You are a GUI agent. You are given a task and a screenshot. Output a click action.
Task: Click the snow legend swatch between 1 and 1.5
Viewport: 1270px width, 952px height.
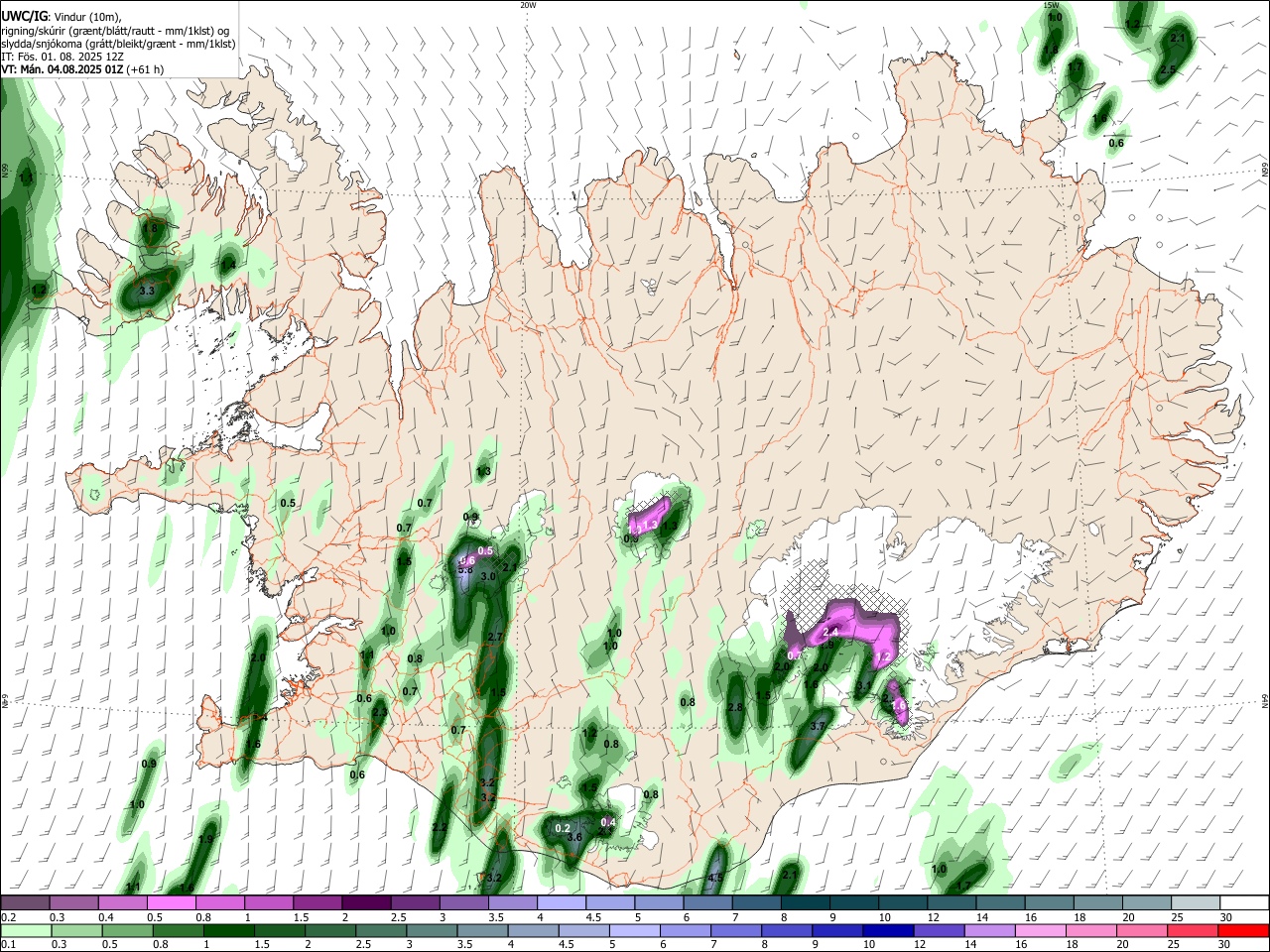pyautogui.click(x=269, y=902)
